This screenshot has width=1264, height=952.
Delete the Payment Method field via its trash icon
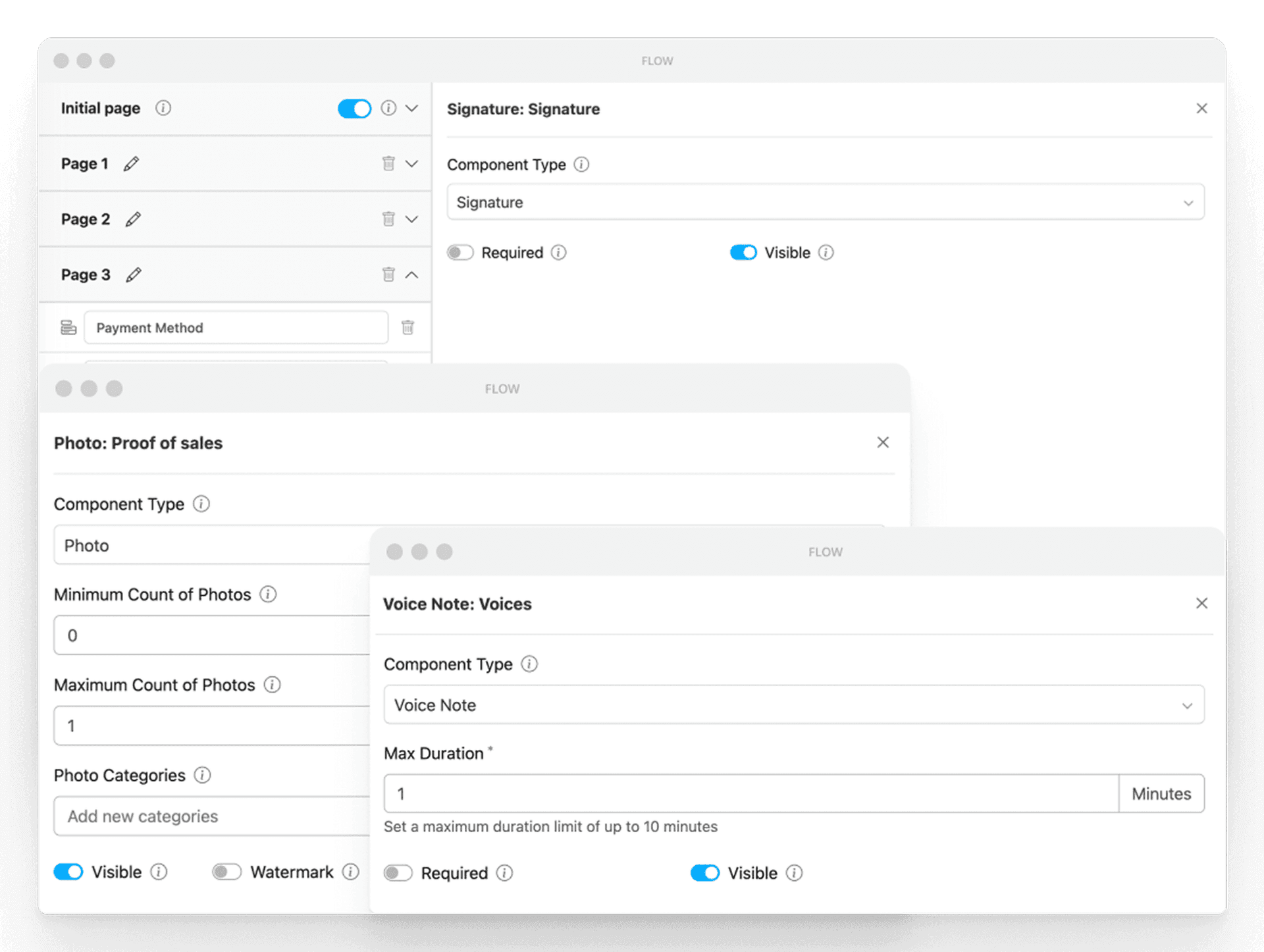[x=408, y=327]
